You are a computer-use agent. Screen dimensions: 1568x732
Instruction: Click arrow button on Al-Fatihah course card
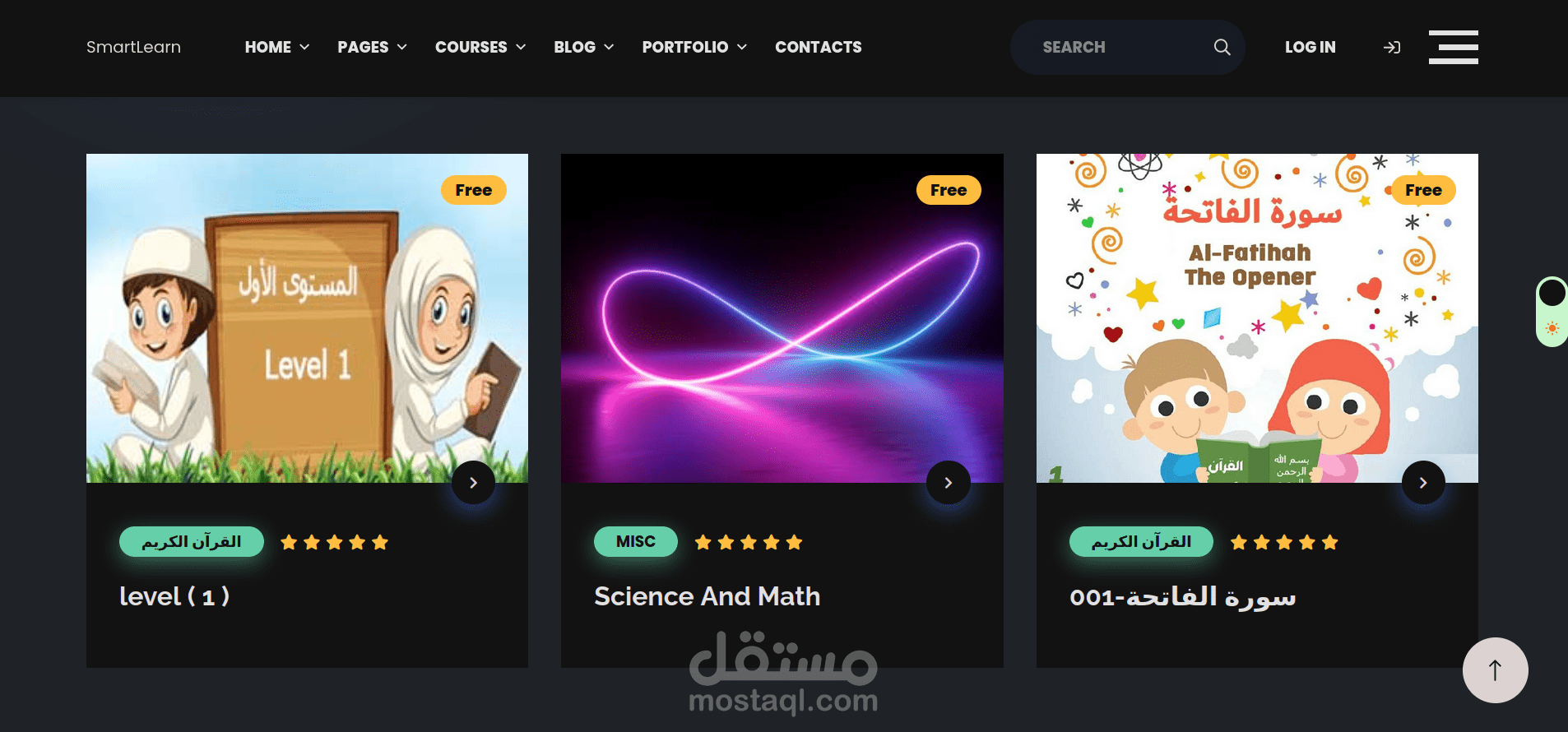click(x=1423, y=483)
